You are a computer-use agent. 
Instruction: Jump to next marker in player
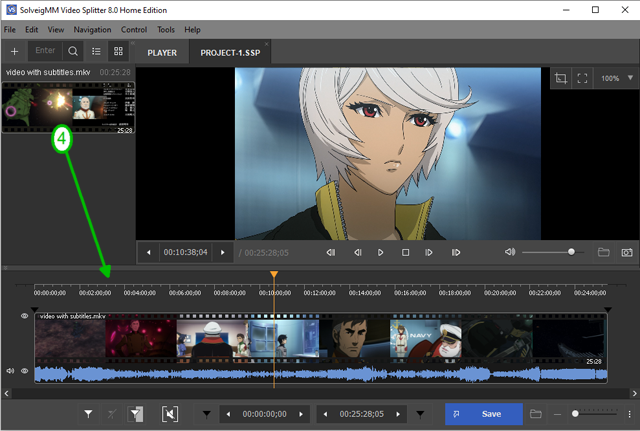click(x=456, y=252)
